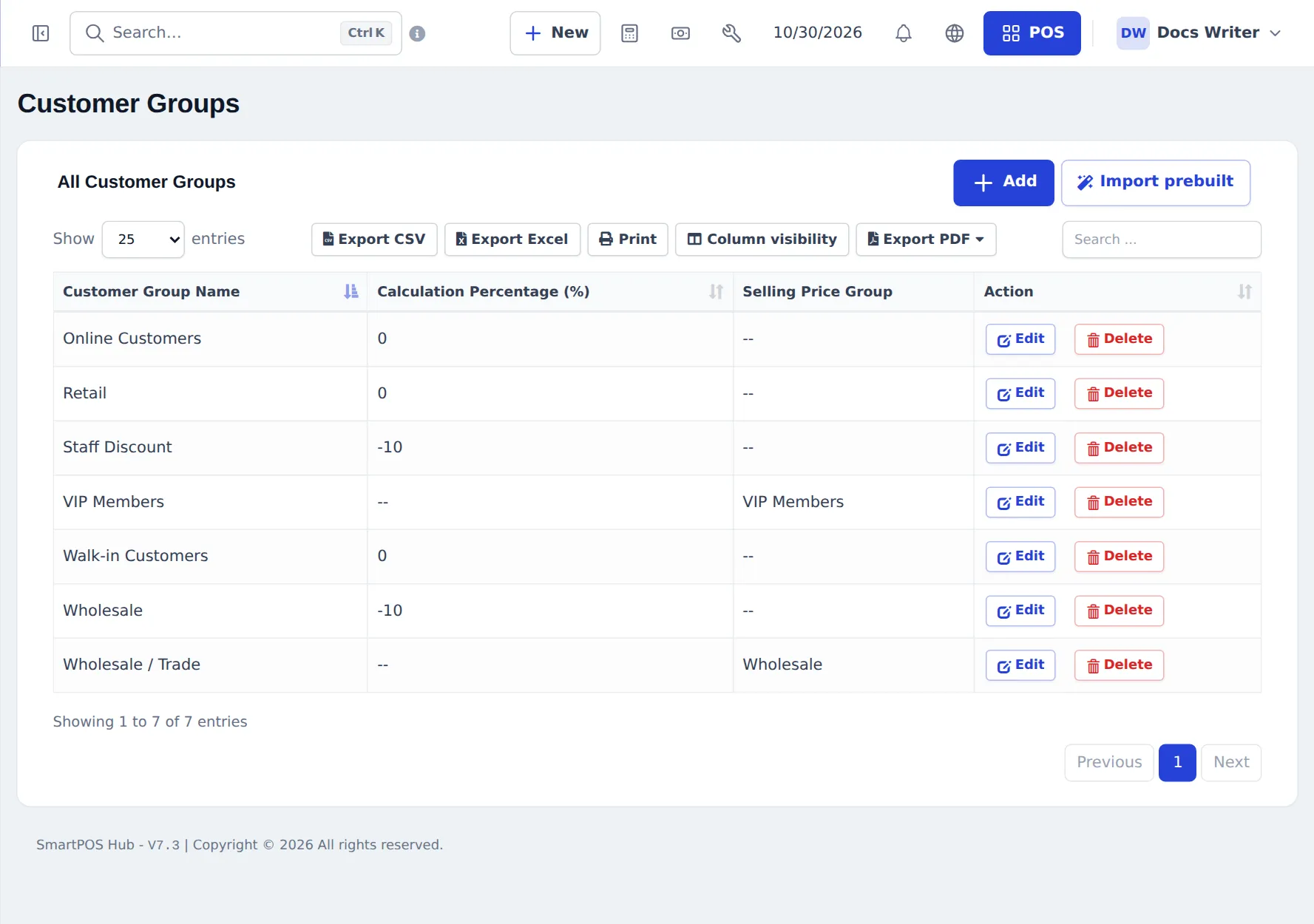Sort by Customer Group Name column

(x=210, y=292)
